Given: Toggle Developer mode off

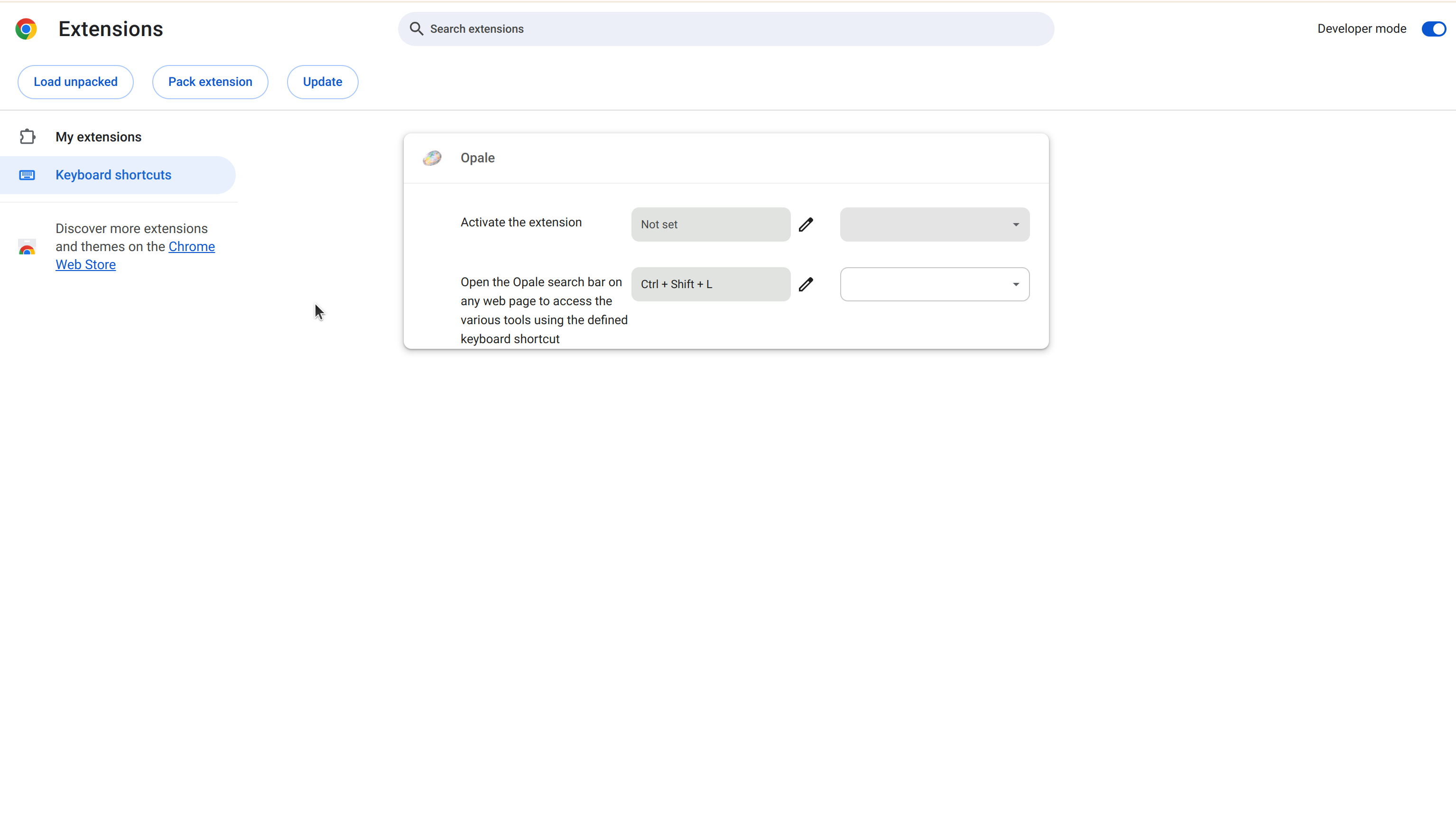Looking at the screenshot, I should (1433, 29).
